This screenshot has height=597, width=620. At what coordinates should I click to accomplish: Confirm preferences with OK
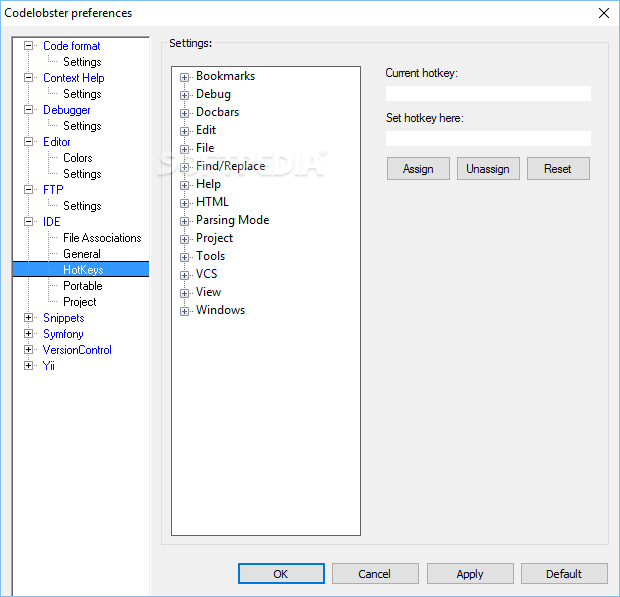[281, 574]
